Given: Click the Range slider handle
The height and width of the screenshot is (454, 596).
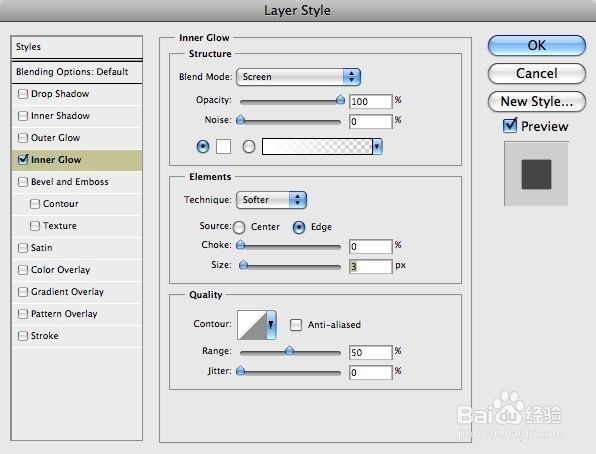Looking at the screenshot, I should click(x=289, y=351).
